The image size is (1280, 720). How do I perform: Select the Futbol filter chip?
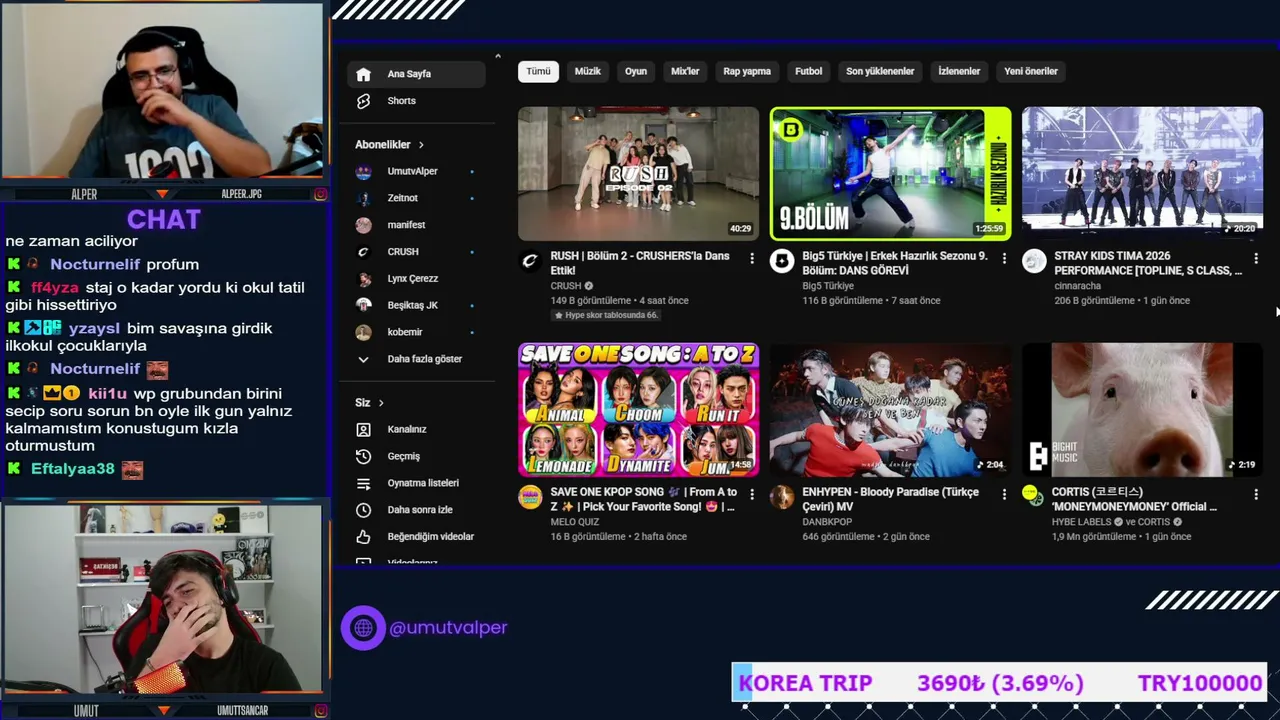click(808, 71)
